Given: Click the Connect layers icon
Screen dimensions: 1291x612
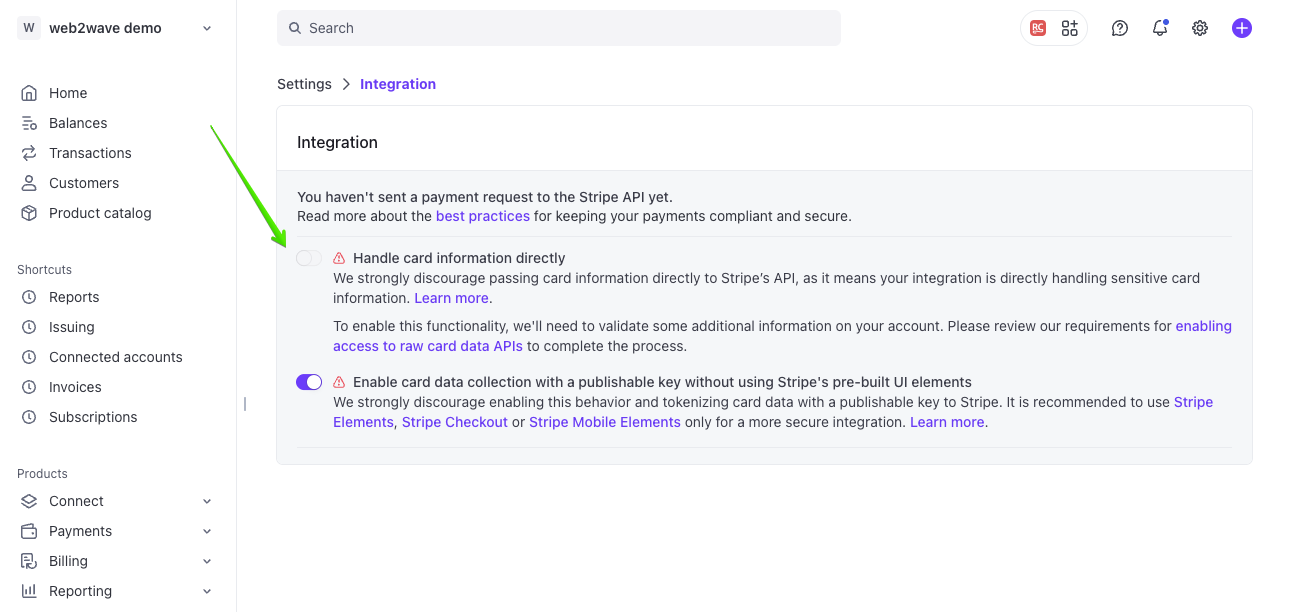Looking at the screenshot, I should tap(29, 501).
